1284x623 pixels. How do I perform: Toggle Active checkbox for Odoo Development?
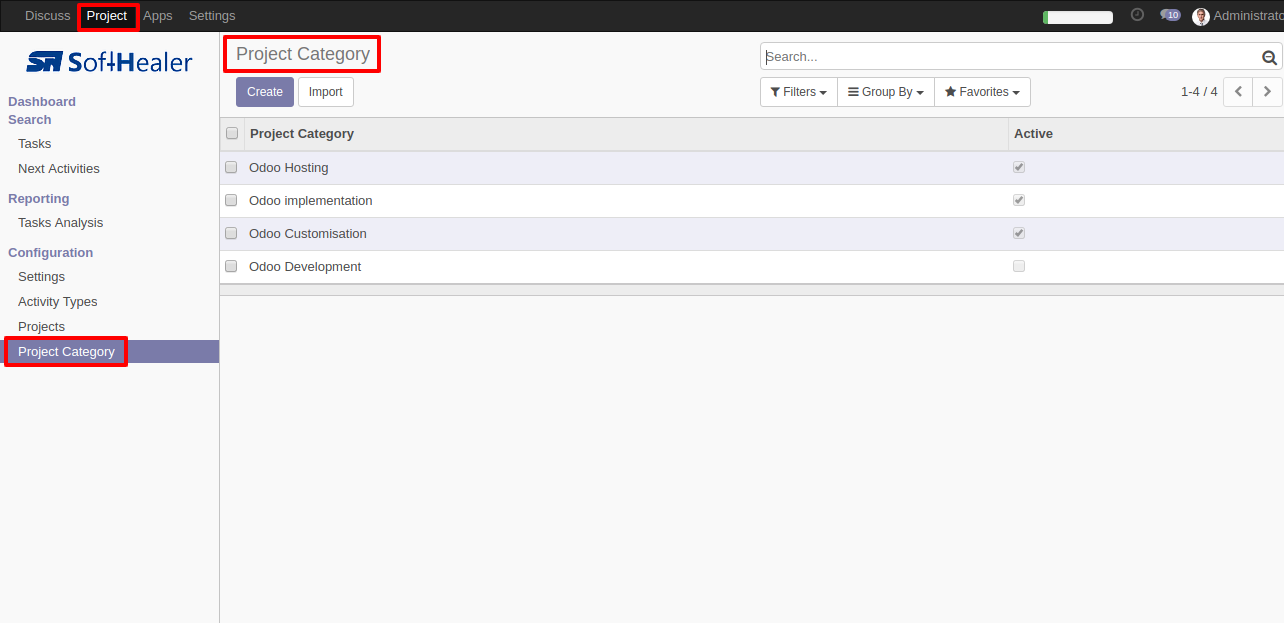[x=1019, y=266]
